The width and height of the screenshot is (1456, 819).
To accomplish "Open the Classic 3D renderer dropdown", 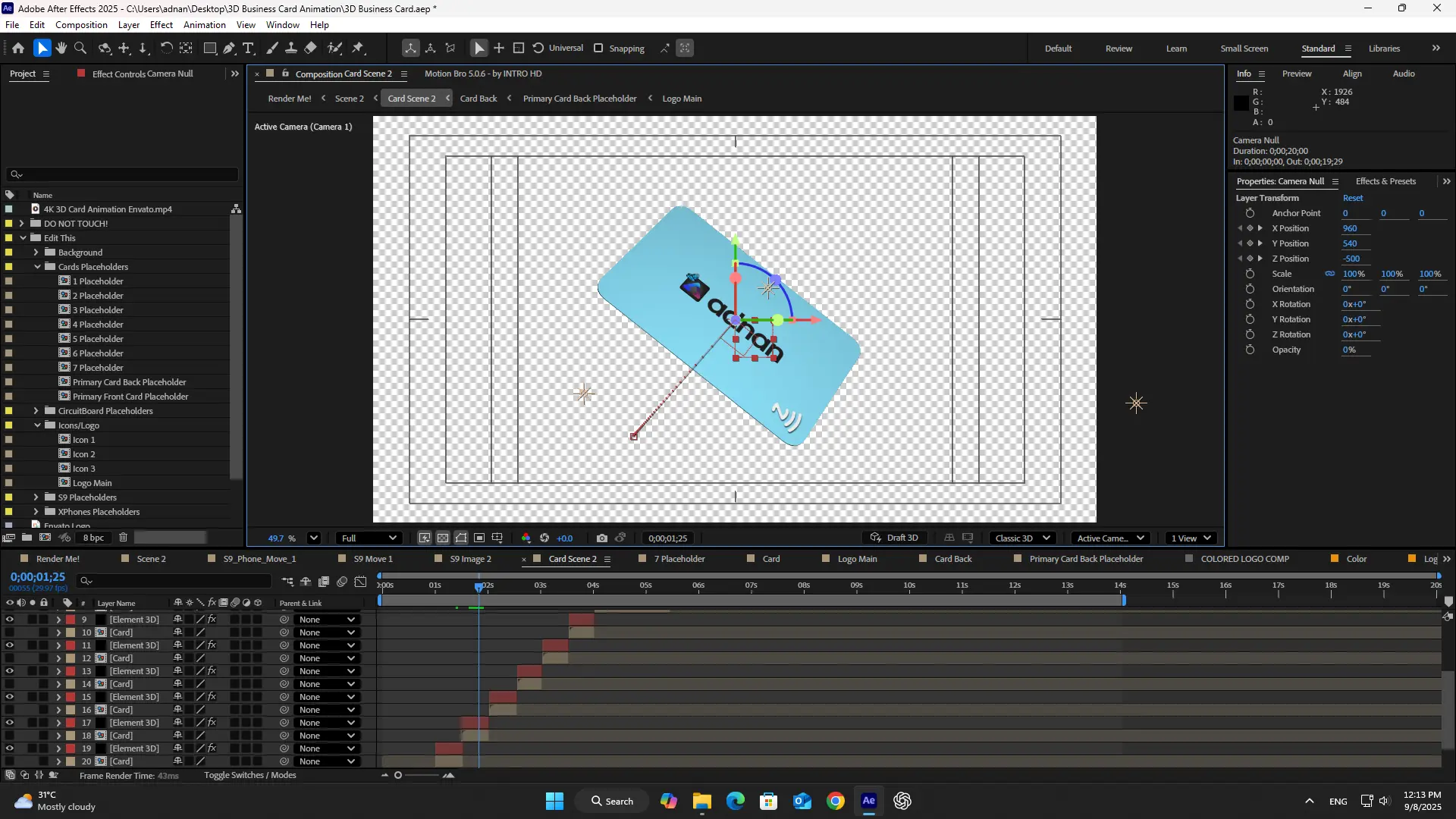I will click(x=1022, y=538).
